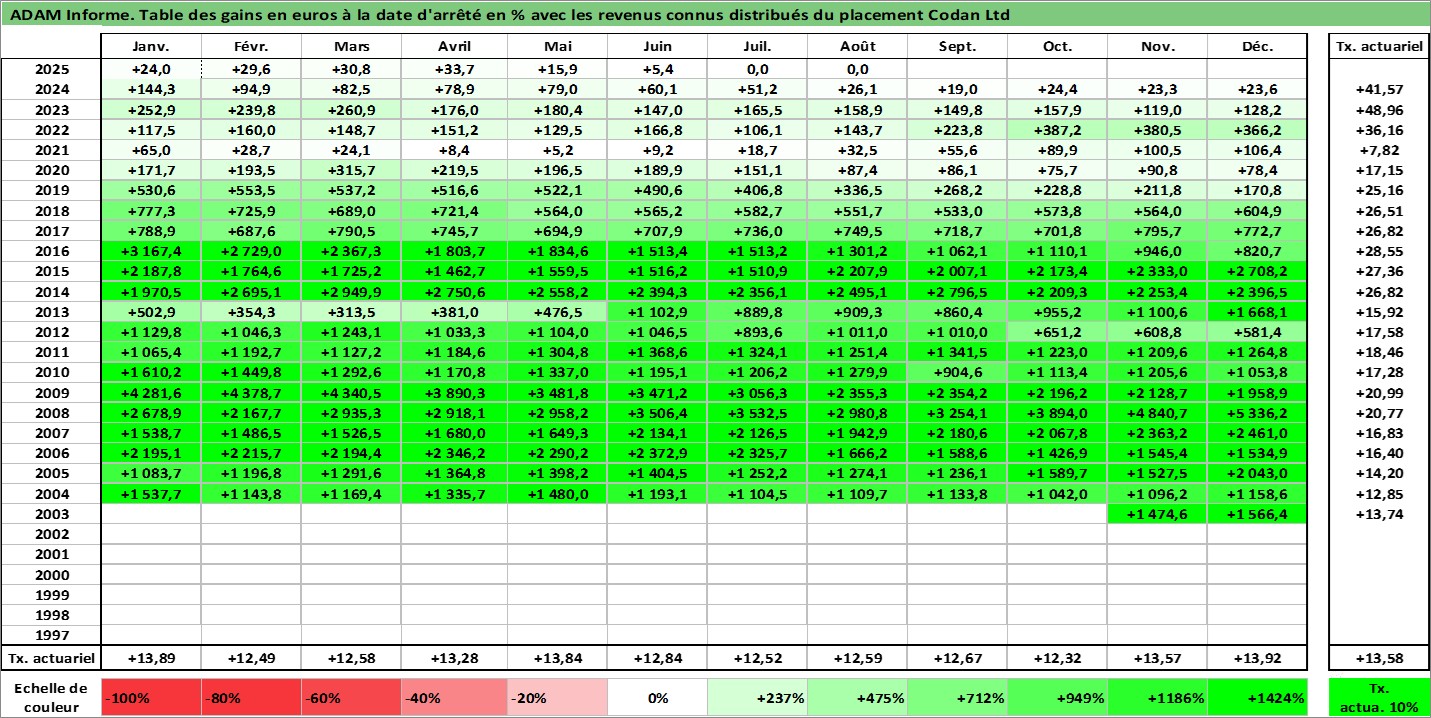This screenshot has height=718, width=1431.
Task: Click the Mai column header
Action: click(557, 46)
